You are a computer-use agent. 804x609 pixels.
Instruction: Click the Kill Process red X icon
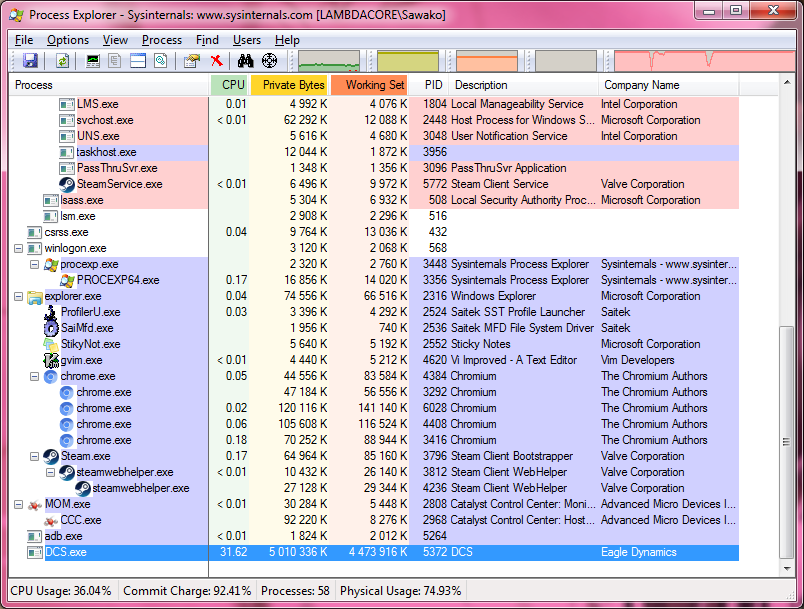coord(217,61)
